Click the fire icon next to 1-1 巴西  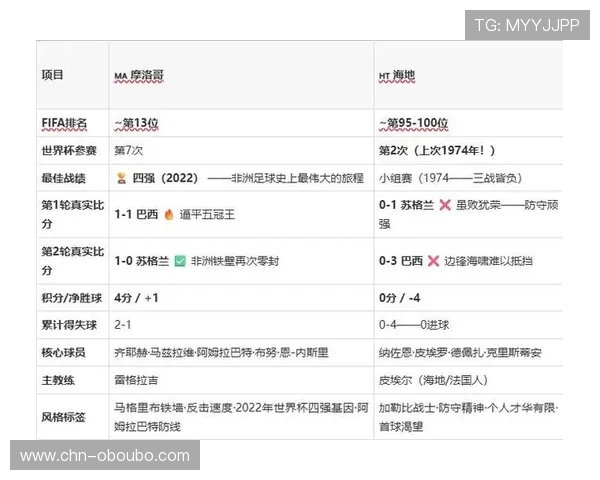(x=169, y=214)
